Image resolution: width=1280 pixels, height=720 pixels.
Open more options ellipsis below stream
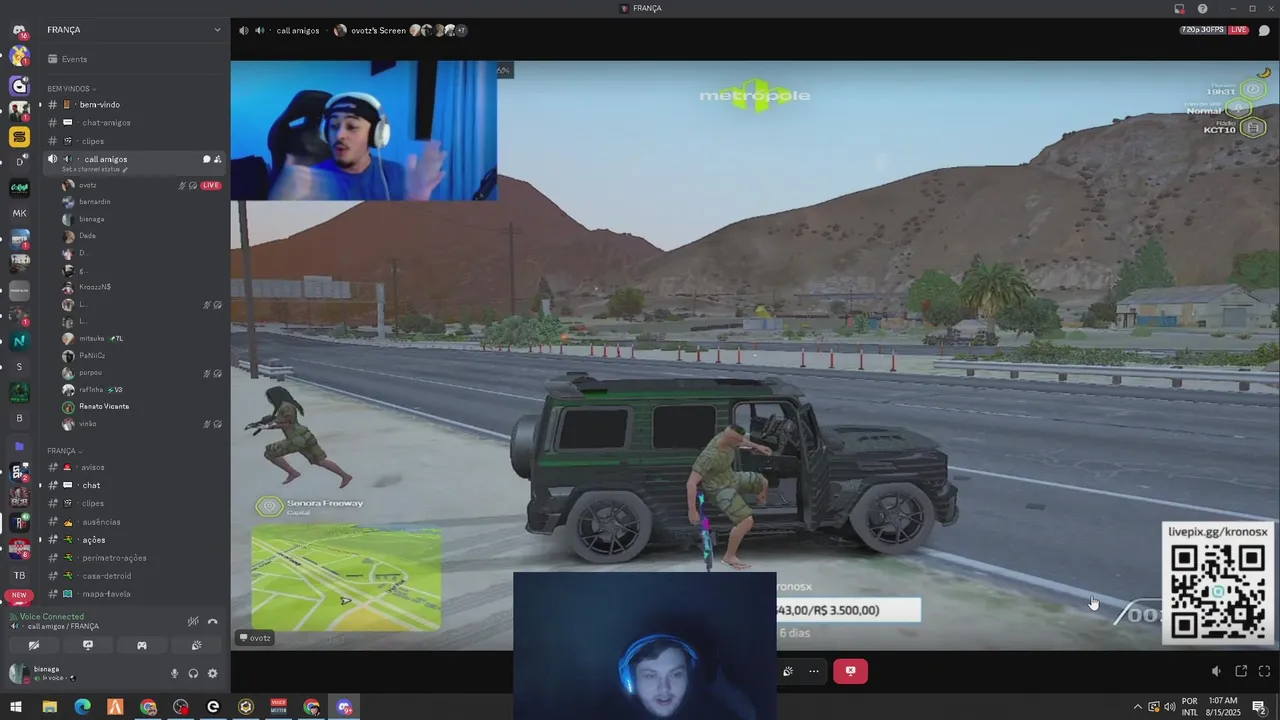point(814,671)
